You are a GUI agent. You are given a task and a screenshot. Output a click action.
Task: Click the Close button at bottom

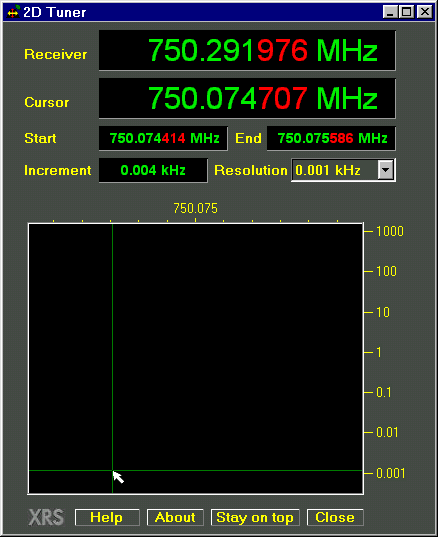[x=335, y=517]
